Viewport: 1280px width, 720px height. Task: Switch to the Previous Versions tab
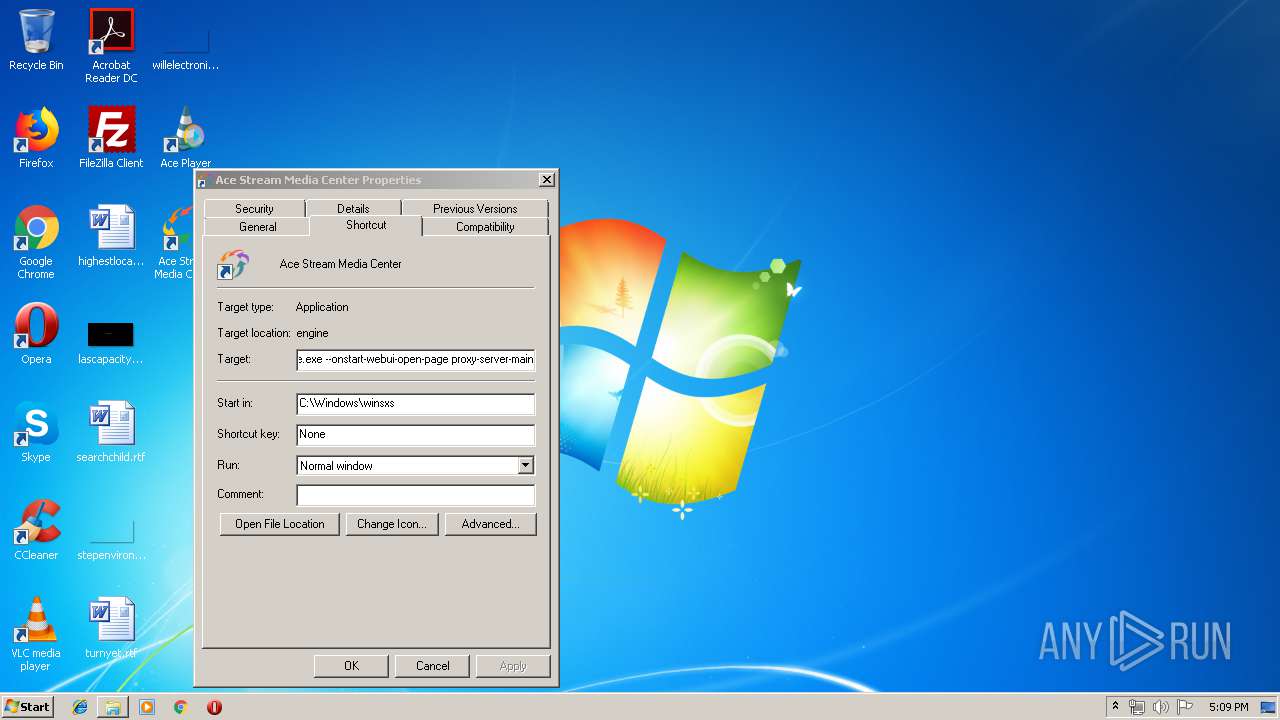(475, 208)
